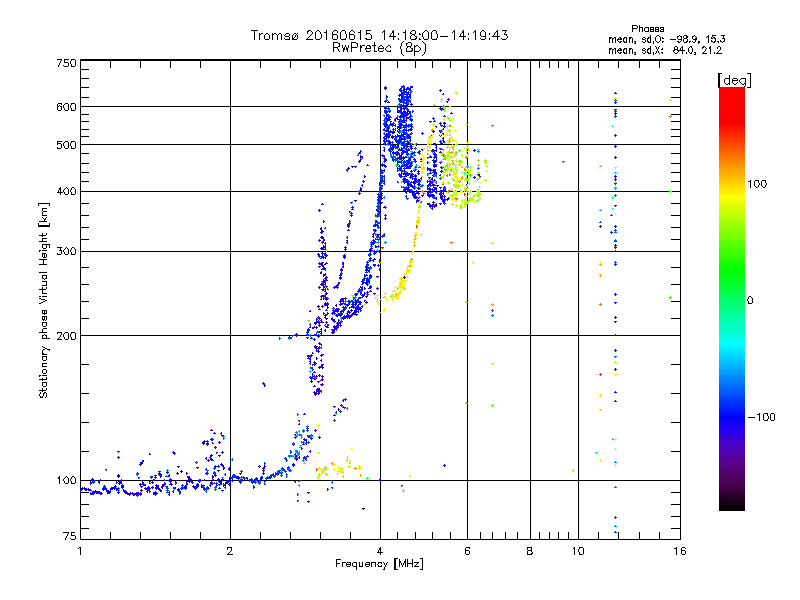800x600 pixels.
Task: Click the y-axis tick label "400"
Action: click(x=66, y=192)
